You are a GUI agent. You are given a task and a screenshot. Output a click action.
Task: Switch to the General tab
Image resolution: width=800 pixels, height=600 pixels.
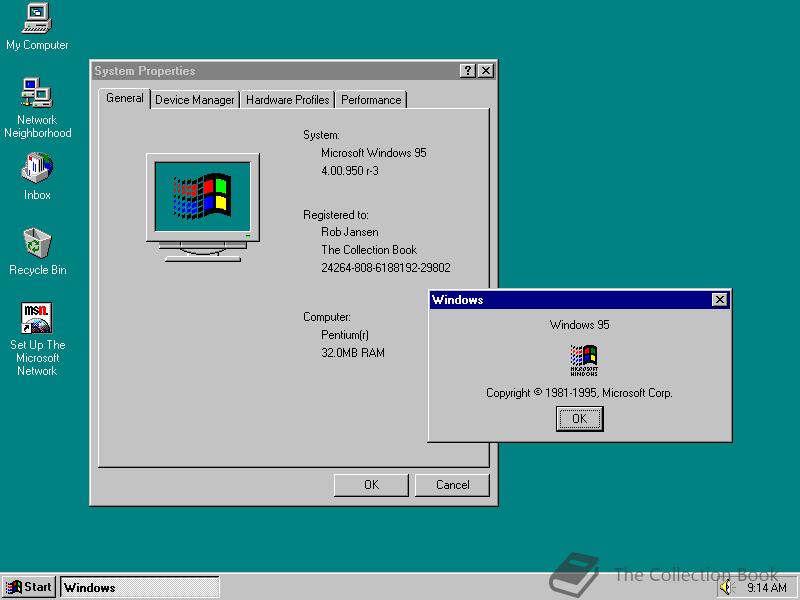(124, 98)
